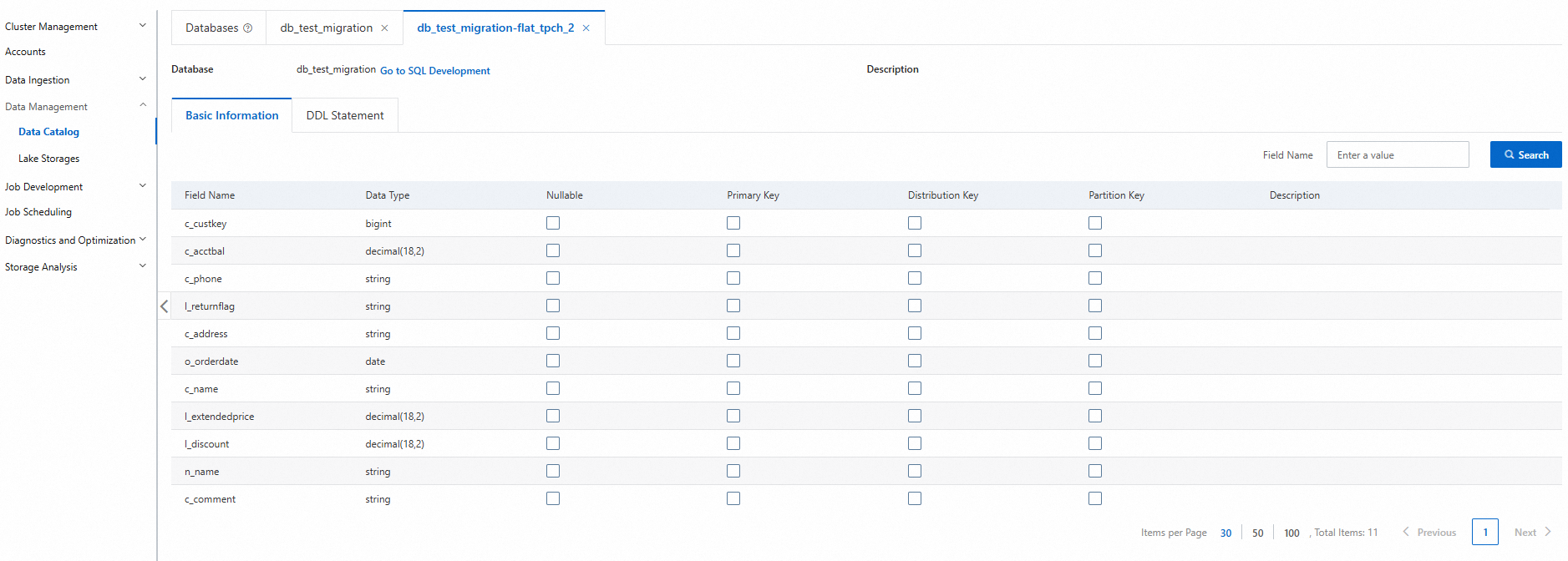Go to the Previous page
The image size is (1568, 561).
coord(1429,533)
